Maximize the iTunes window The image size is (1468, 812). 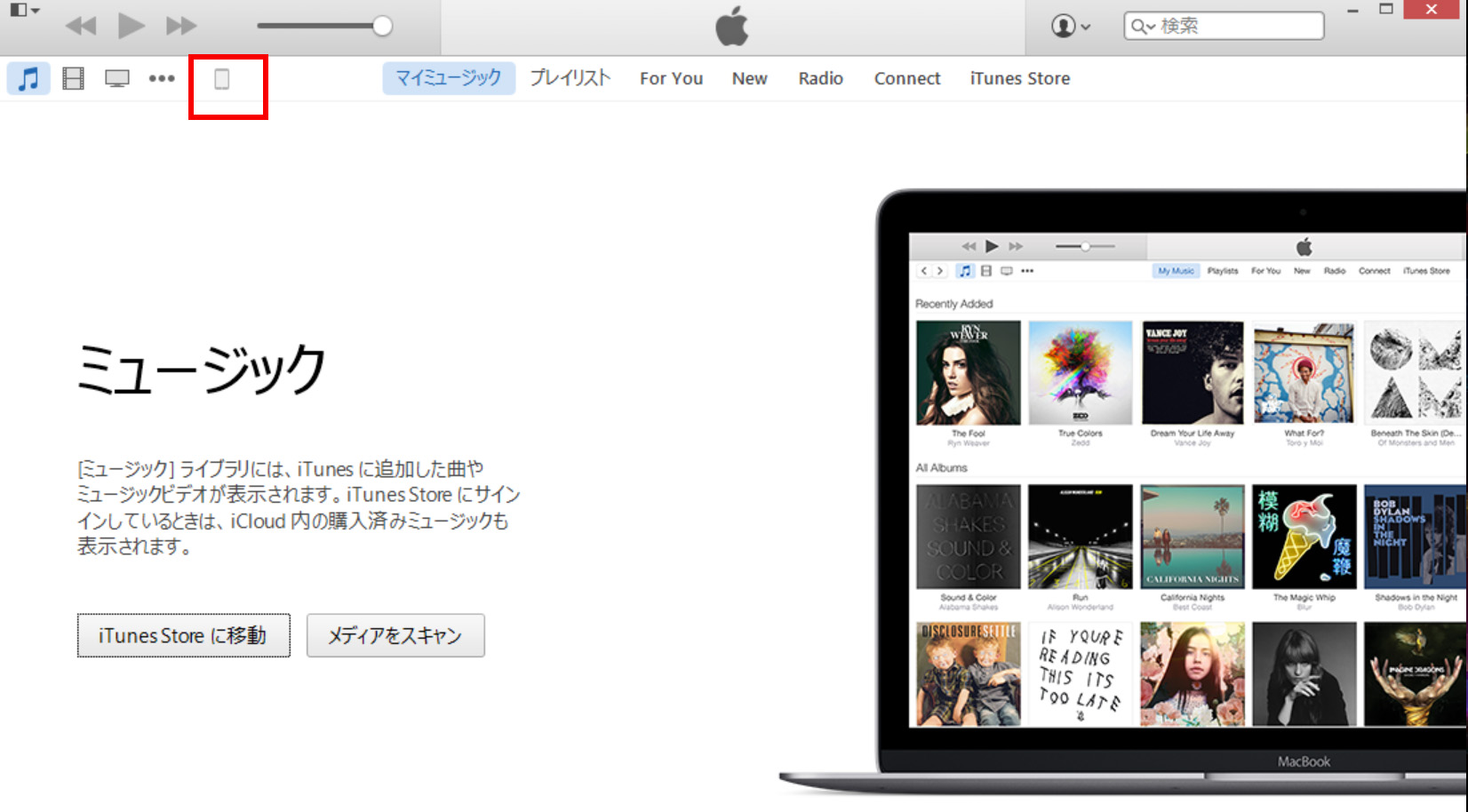click(x=1386, y=9)
